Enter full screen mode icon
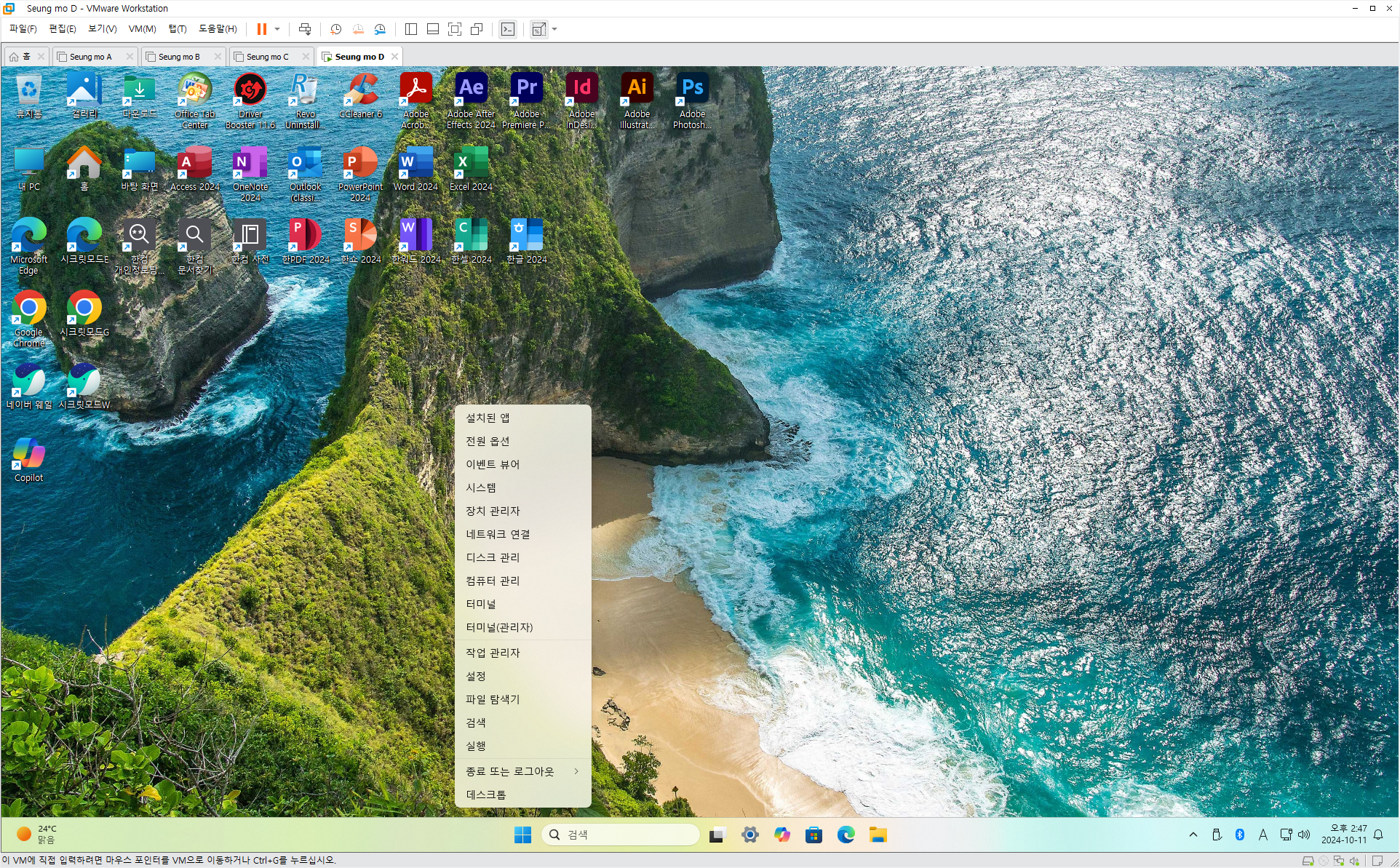The image size is (1400, 868). coord(455,29)
